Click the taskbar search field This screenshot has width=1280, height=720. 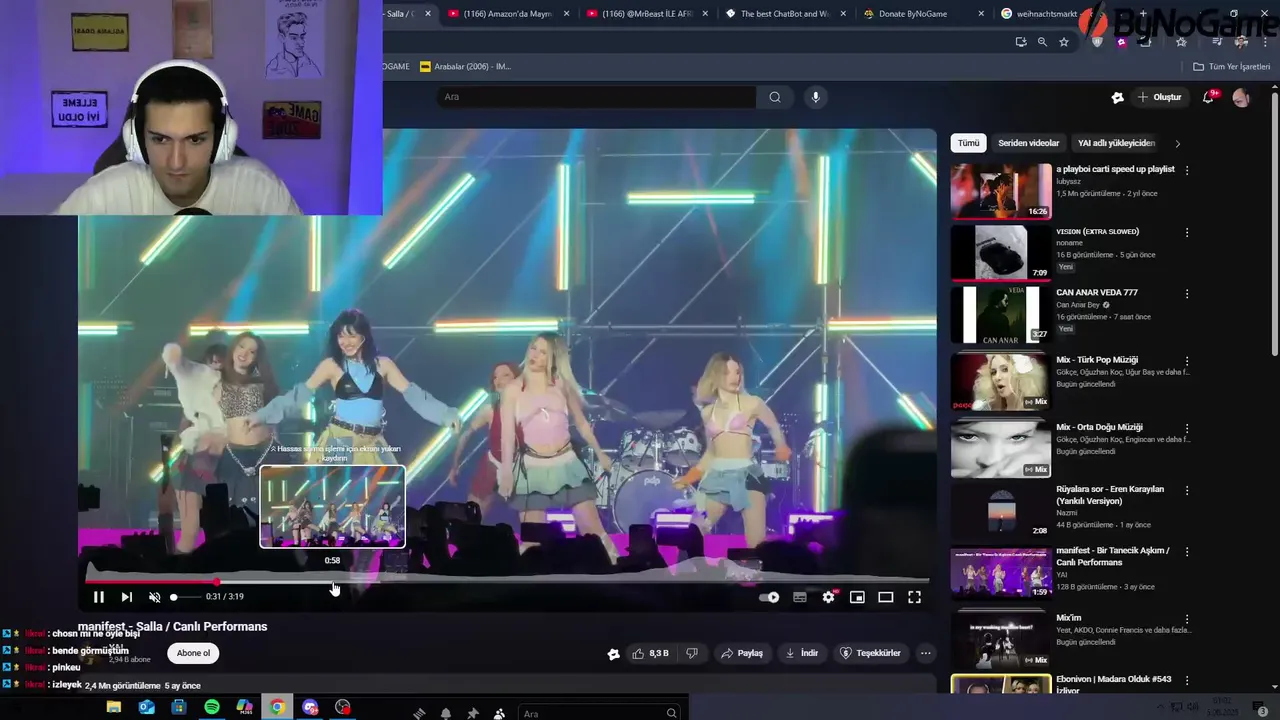[x=600, y=713]
